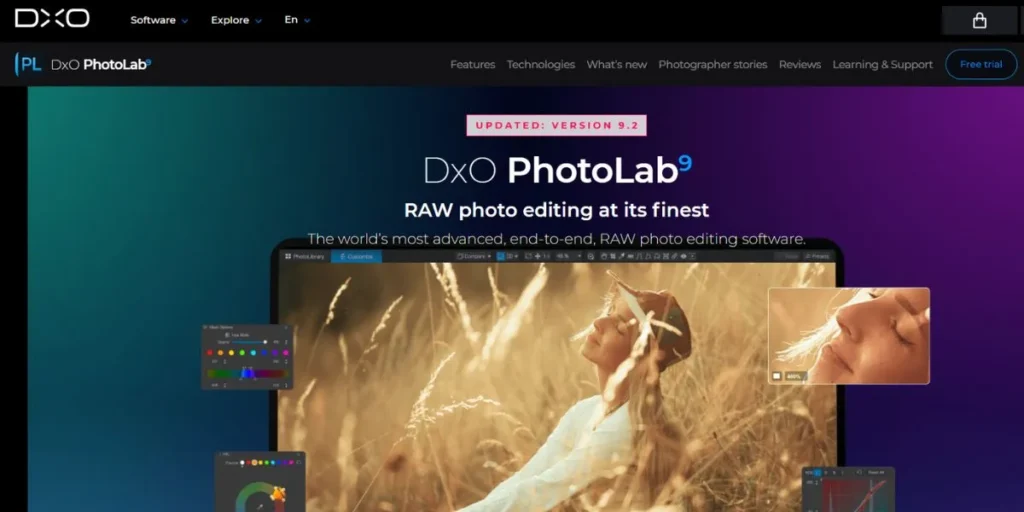1024x512 pixels.
Task: Open the shopping bag cart
Action: click(x=979, y=20)
